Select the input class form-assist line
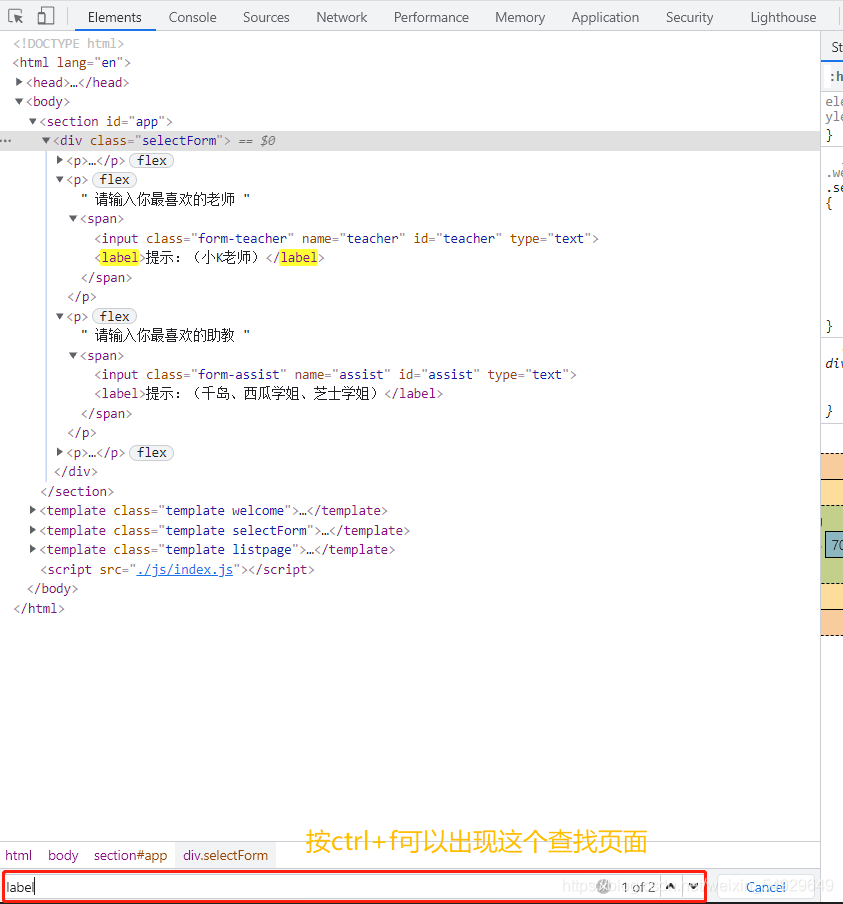Screen dimensions: 843x904 (x=336, y=374)
